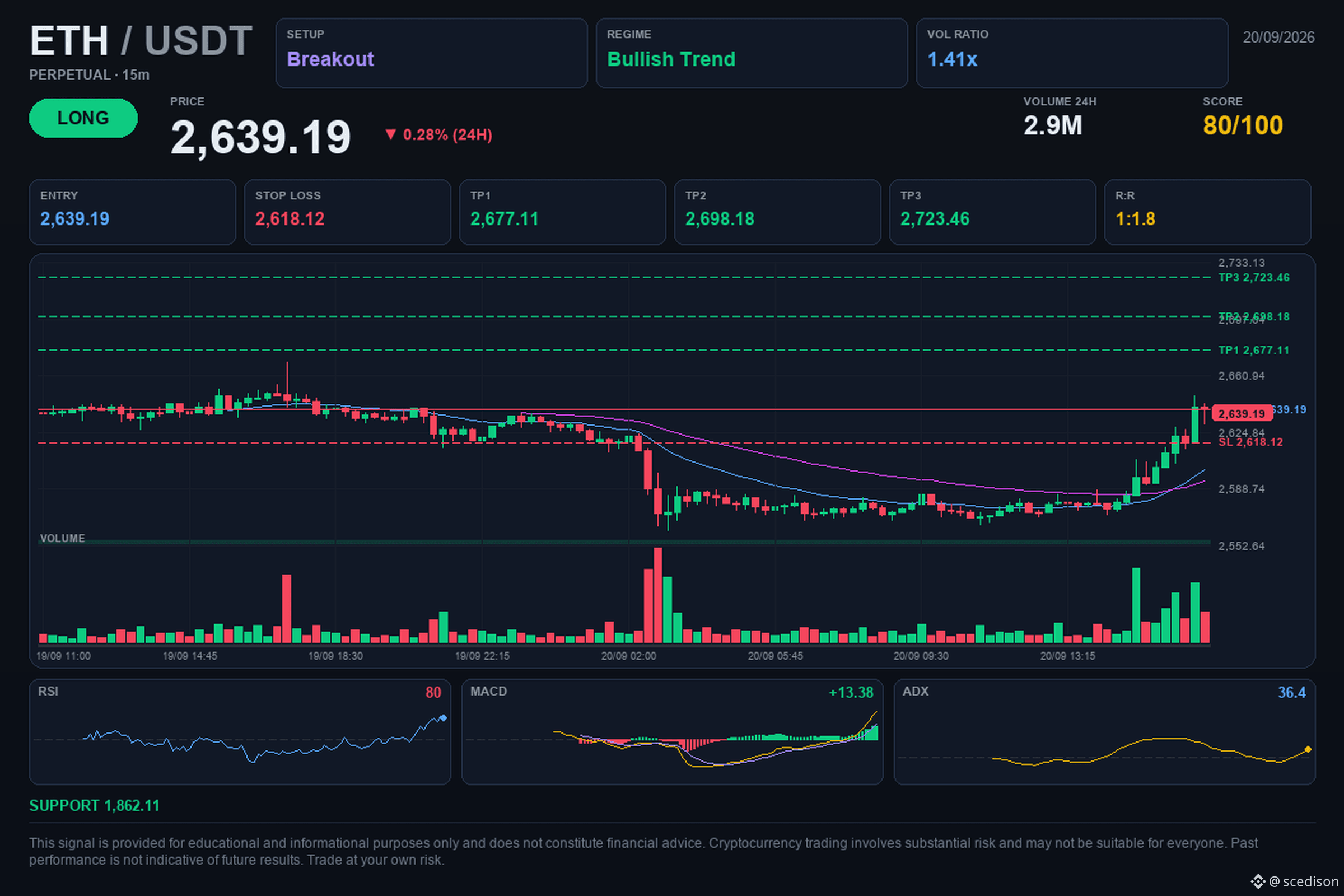The image size is (1344, 896).
Task: Click the TP3 2,723.46 box
Action: pyautogui.click(x=992, y=212)
